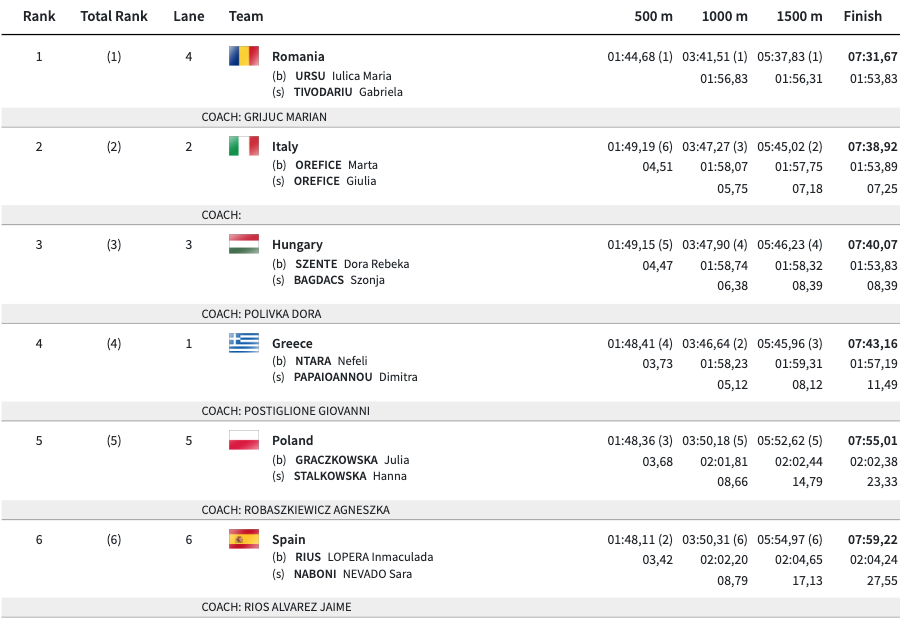The image size is (901, 623).
Task: Click the Poland flag icon
Action: pos(243,440)
